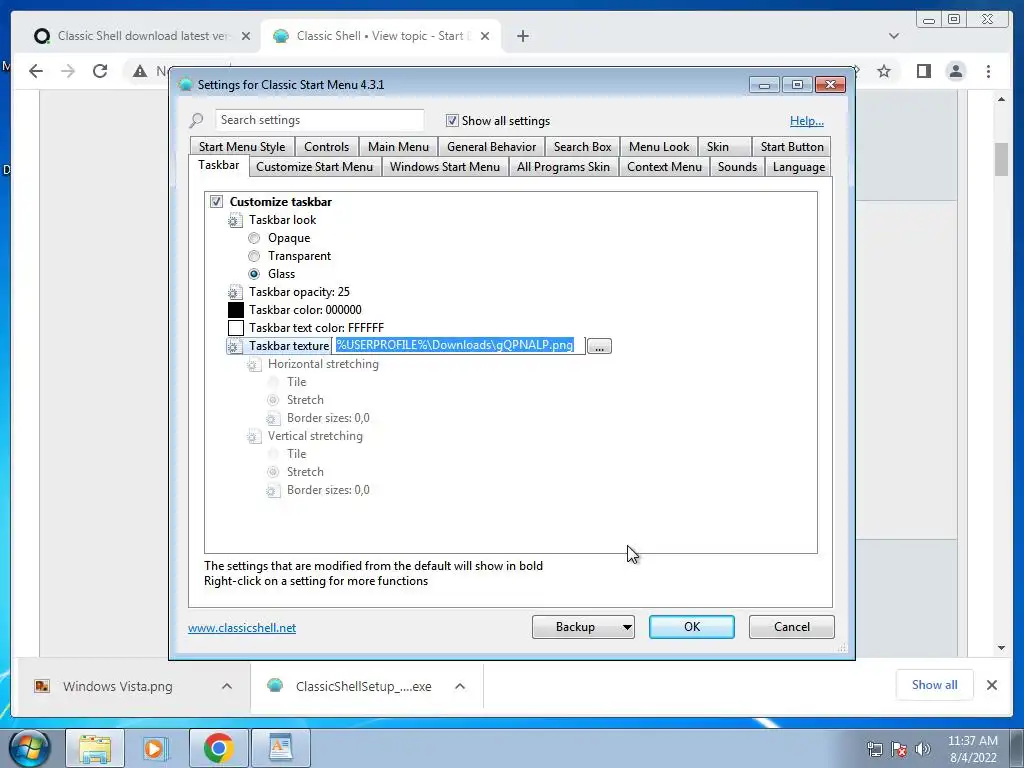Click the Classic Shell shell icon in dialog title
The height and width of the screenshot is (768, 1024).
click(185, 84)
